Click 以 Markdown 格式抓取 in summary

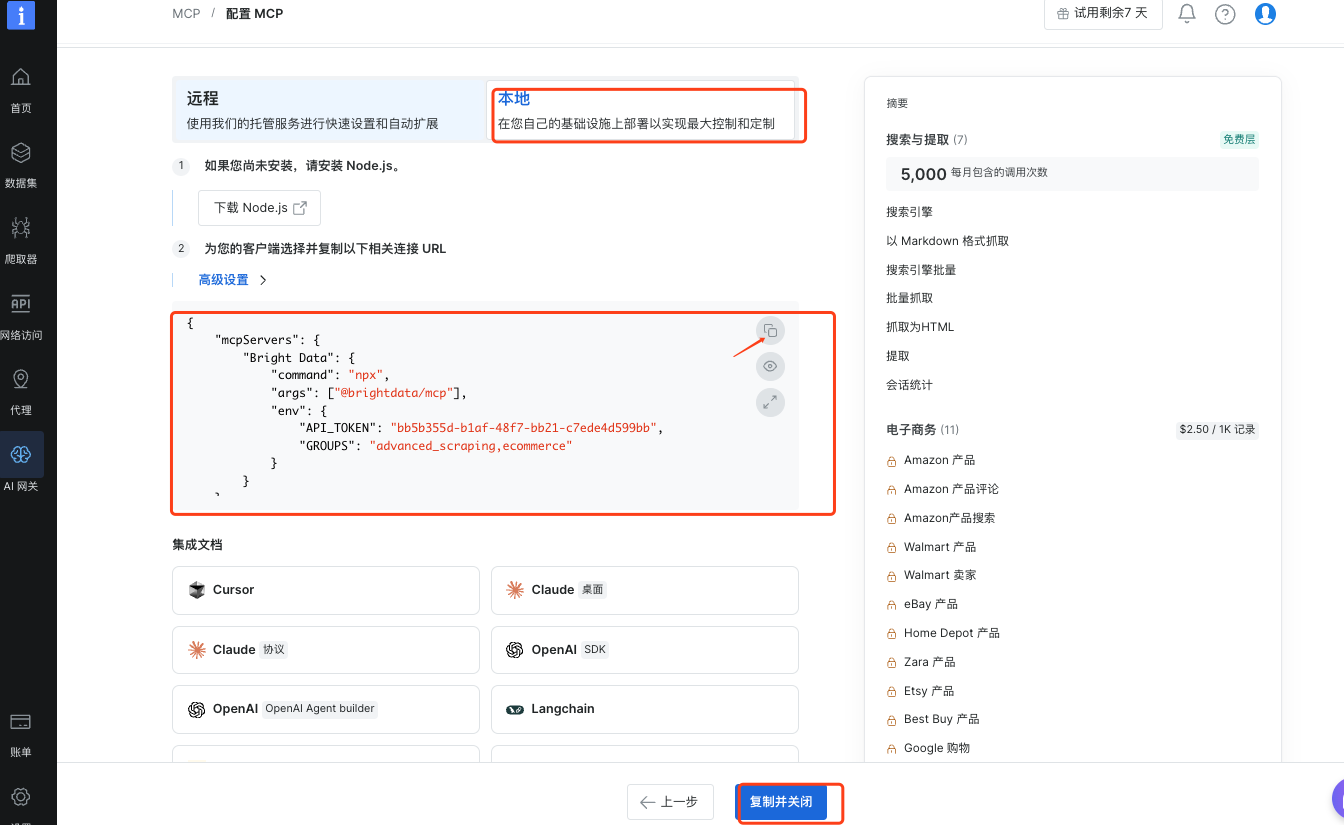click(x=947, y=241)
